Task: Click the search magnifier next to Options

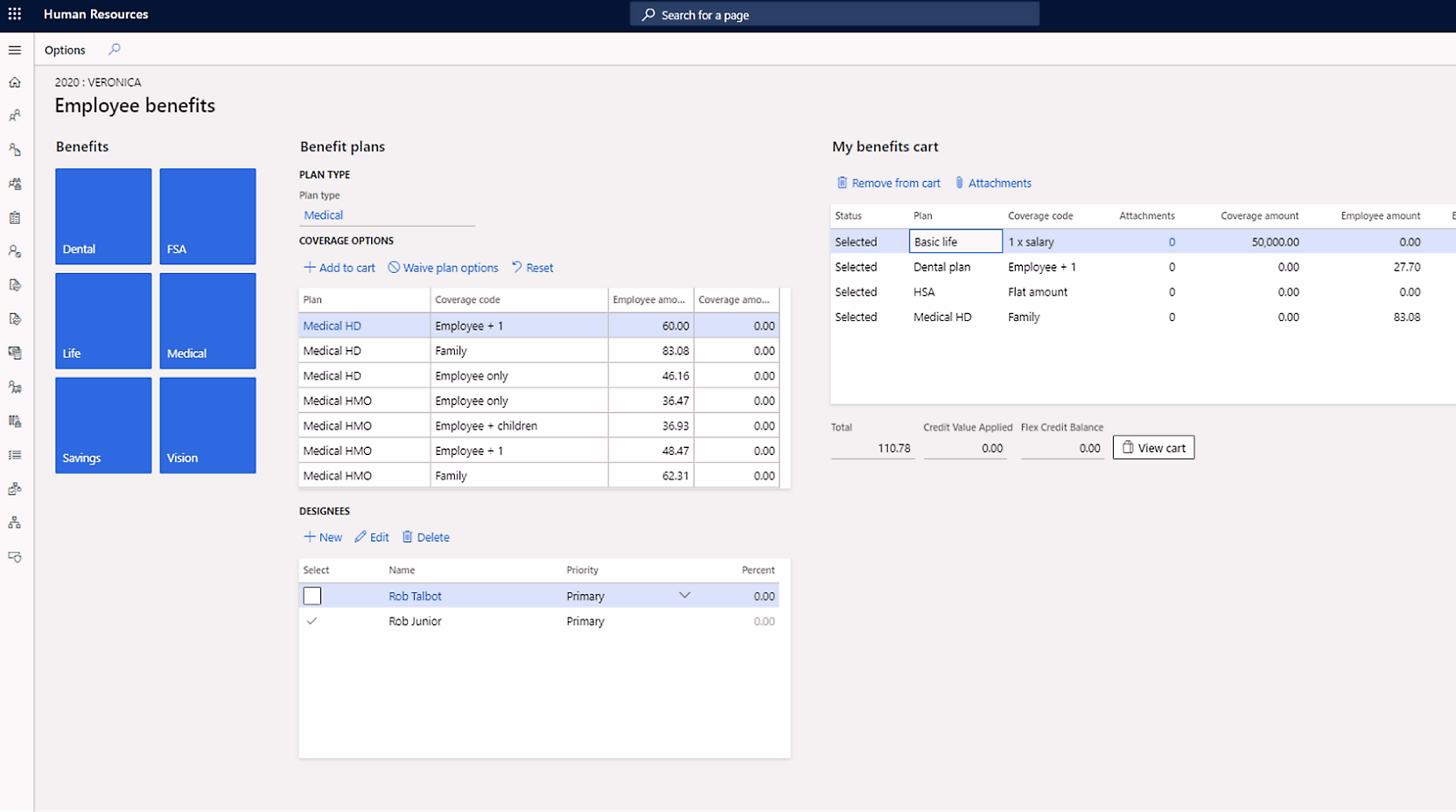Action: pyautogui.click(x=115, y=50)
